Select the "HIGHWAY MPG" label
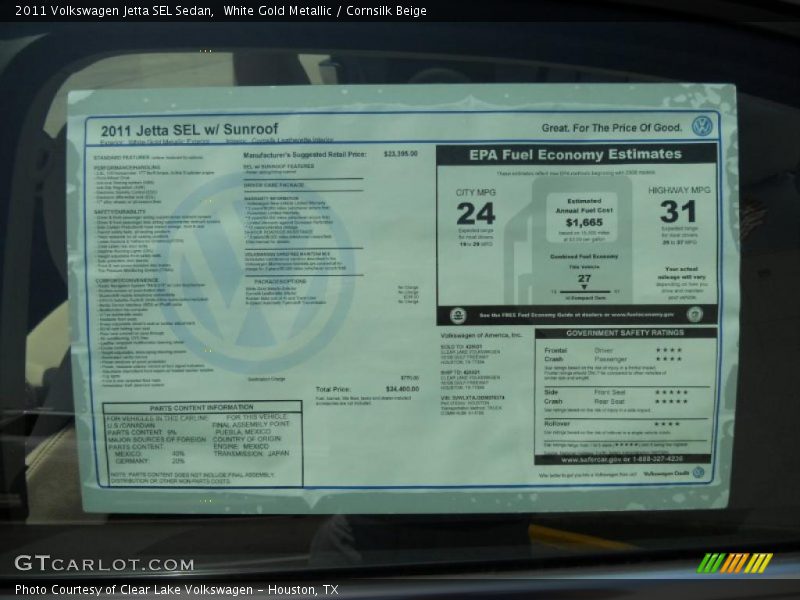The width and height of the screenshot is (800, 600). coord(679,190)
